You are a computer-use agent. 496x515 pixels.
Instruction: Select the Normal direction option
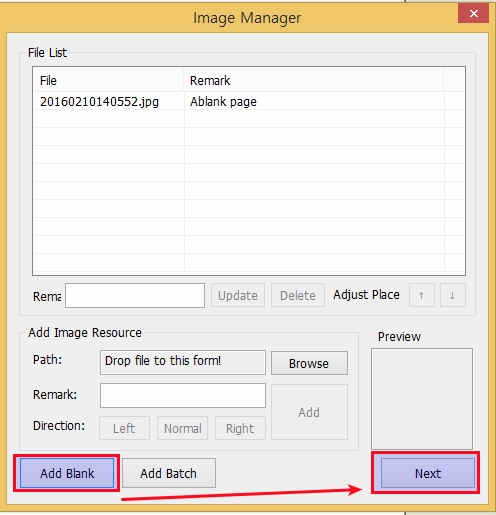pyautogui.click(x=183, y=428)
